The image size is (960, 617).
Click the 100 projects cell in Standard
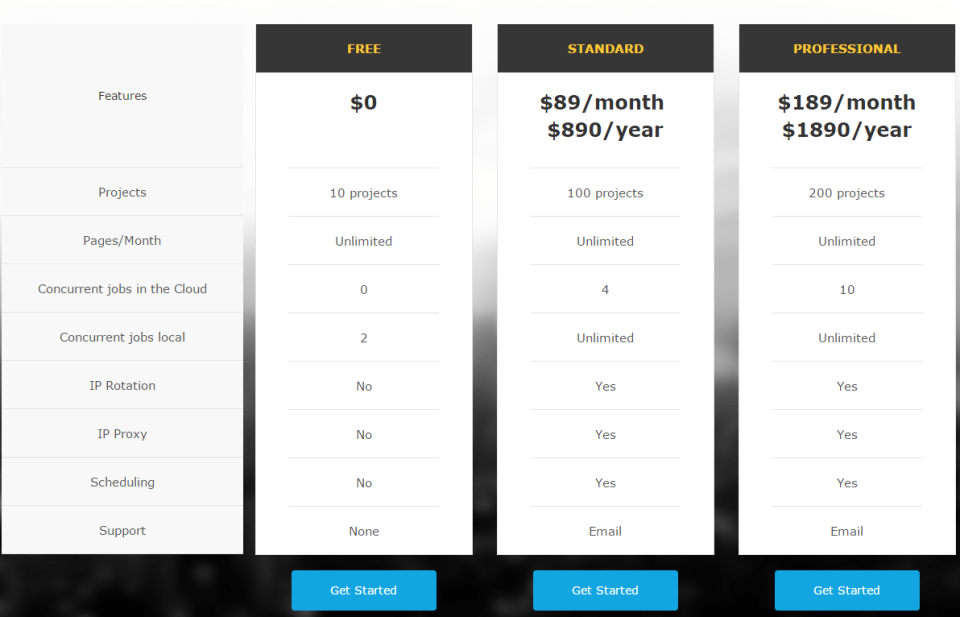[x=605, y=193]
